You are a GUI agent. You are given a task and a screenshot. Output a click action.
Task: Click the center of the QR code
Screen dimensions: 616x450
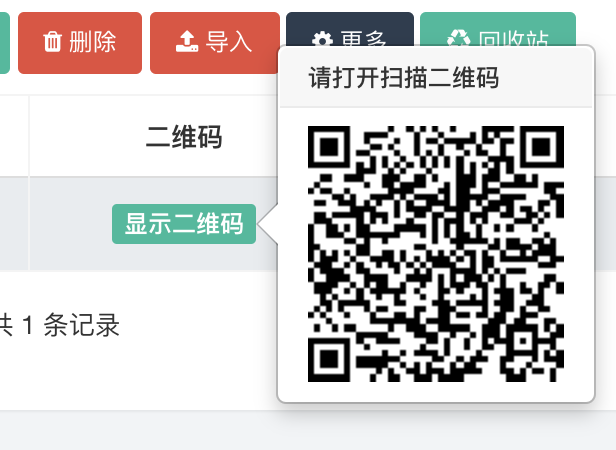point(436,254)
